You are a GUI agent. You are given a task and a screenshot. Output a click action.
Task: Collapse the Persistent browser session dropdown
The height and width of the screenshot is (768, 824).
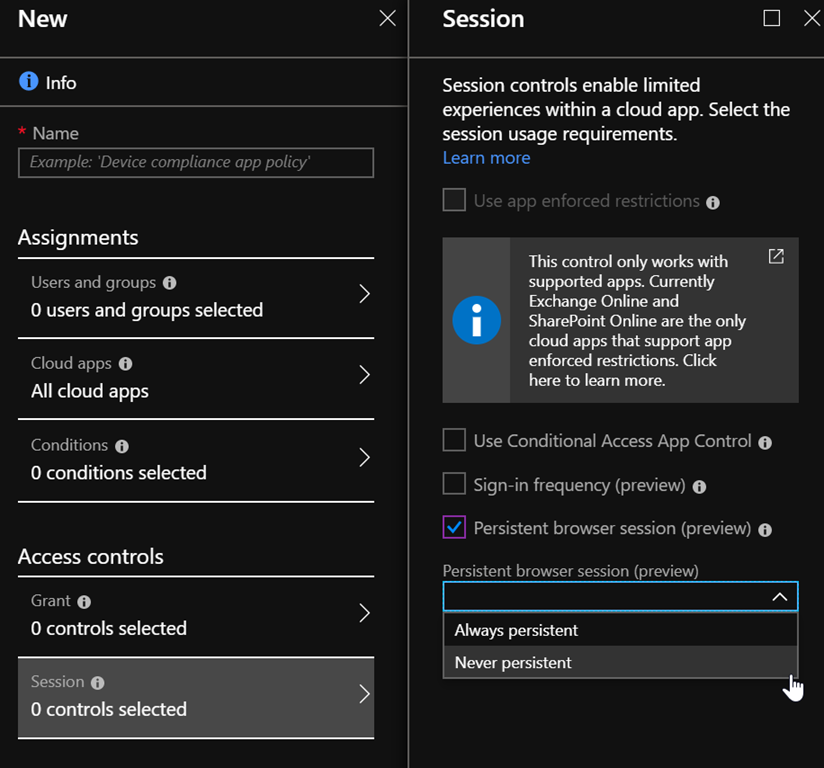click(x=780, y=597)
